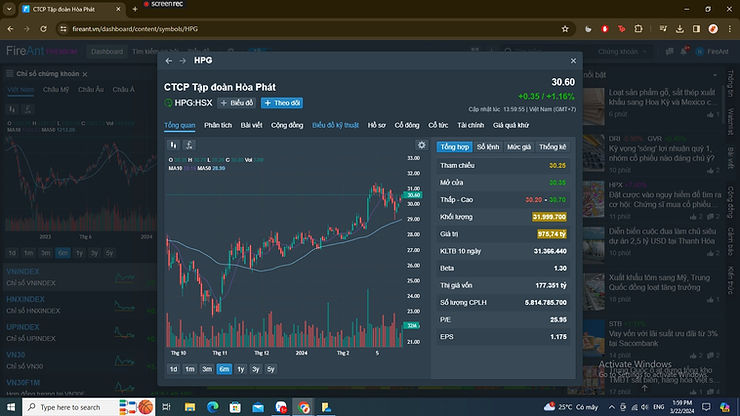Open the UPINDEX row in background
Screen dimensions: 740x416
pos(80,332)
